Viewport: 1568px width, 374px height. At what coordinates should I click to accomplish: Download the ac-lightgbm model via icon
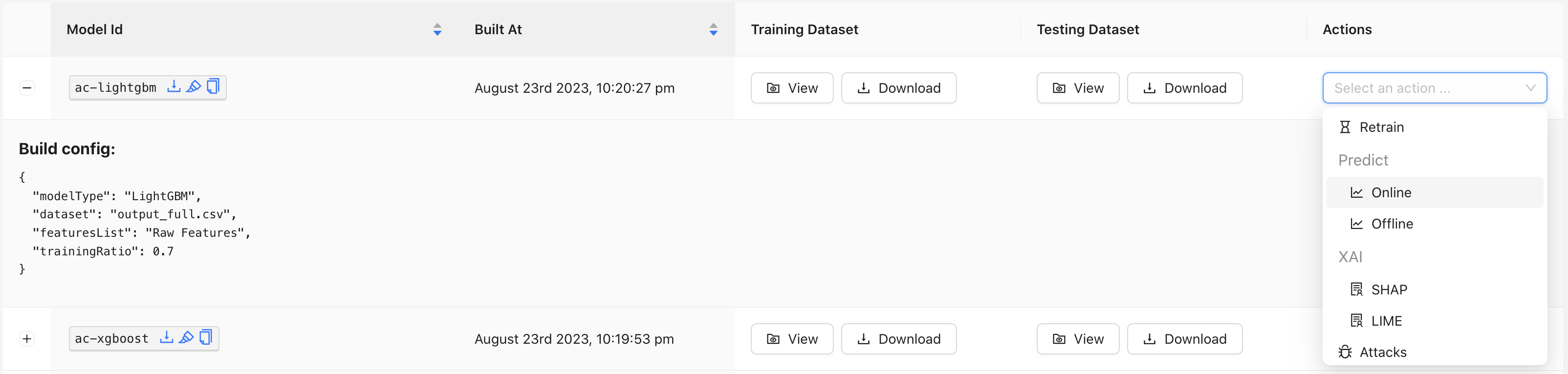[x=174, y=86]
